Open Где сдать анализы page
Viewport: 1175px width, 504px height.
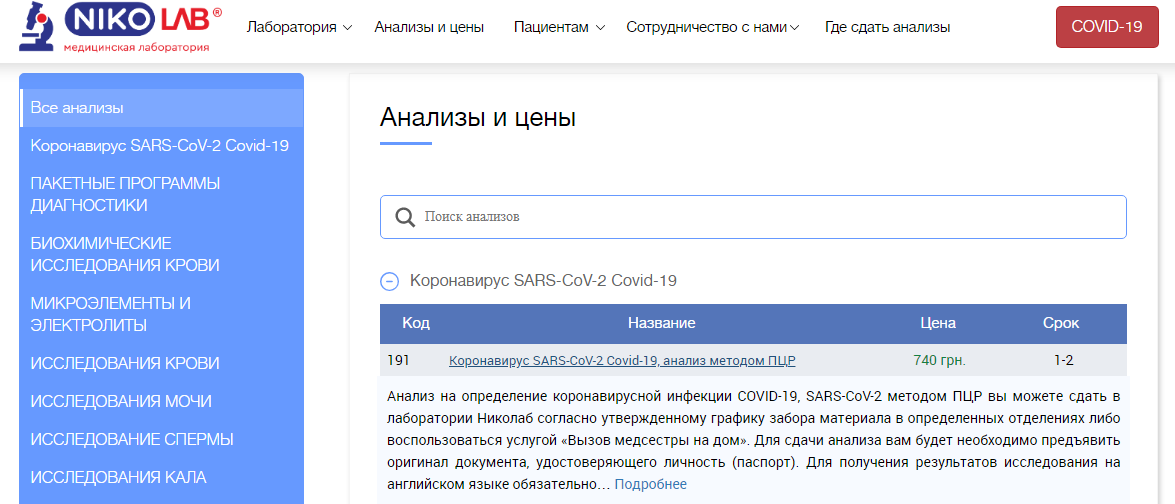pos(887,28)
